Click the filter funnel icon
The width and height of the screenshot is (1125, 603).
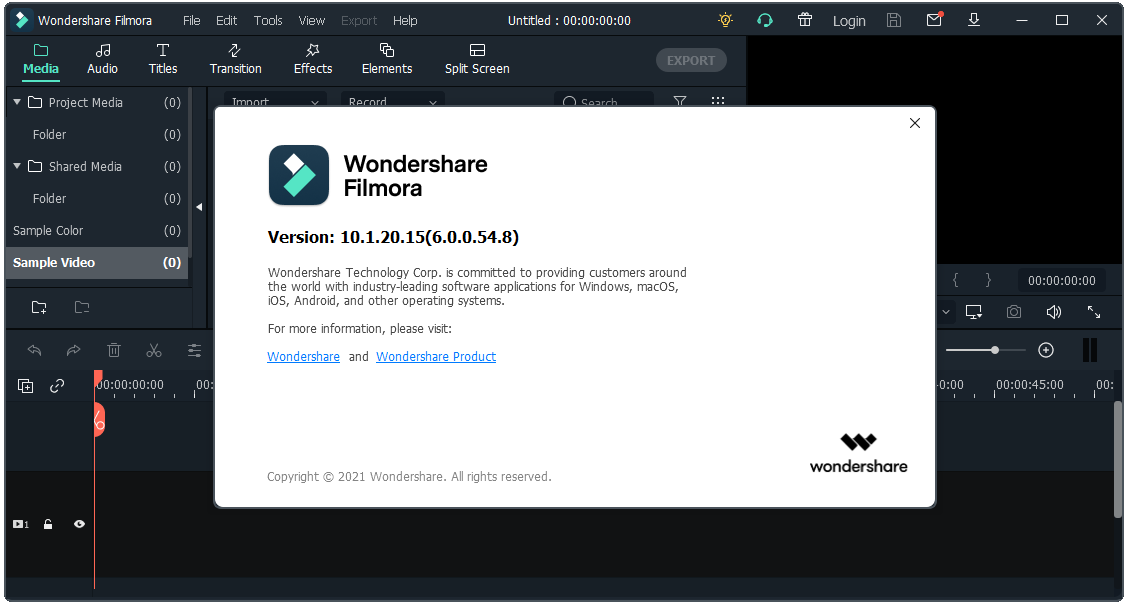pyautogui.click(x=679, y=100)
